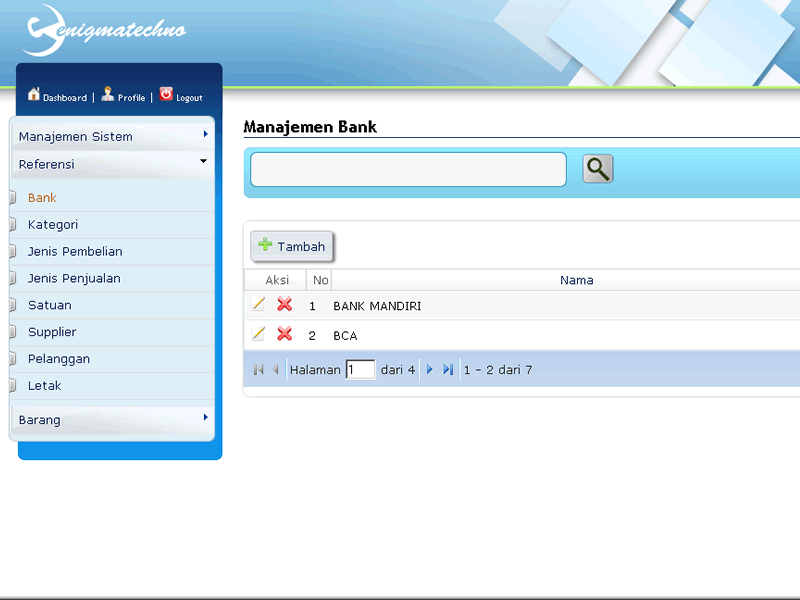Click the Aksi column header

click(277, 280)
